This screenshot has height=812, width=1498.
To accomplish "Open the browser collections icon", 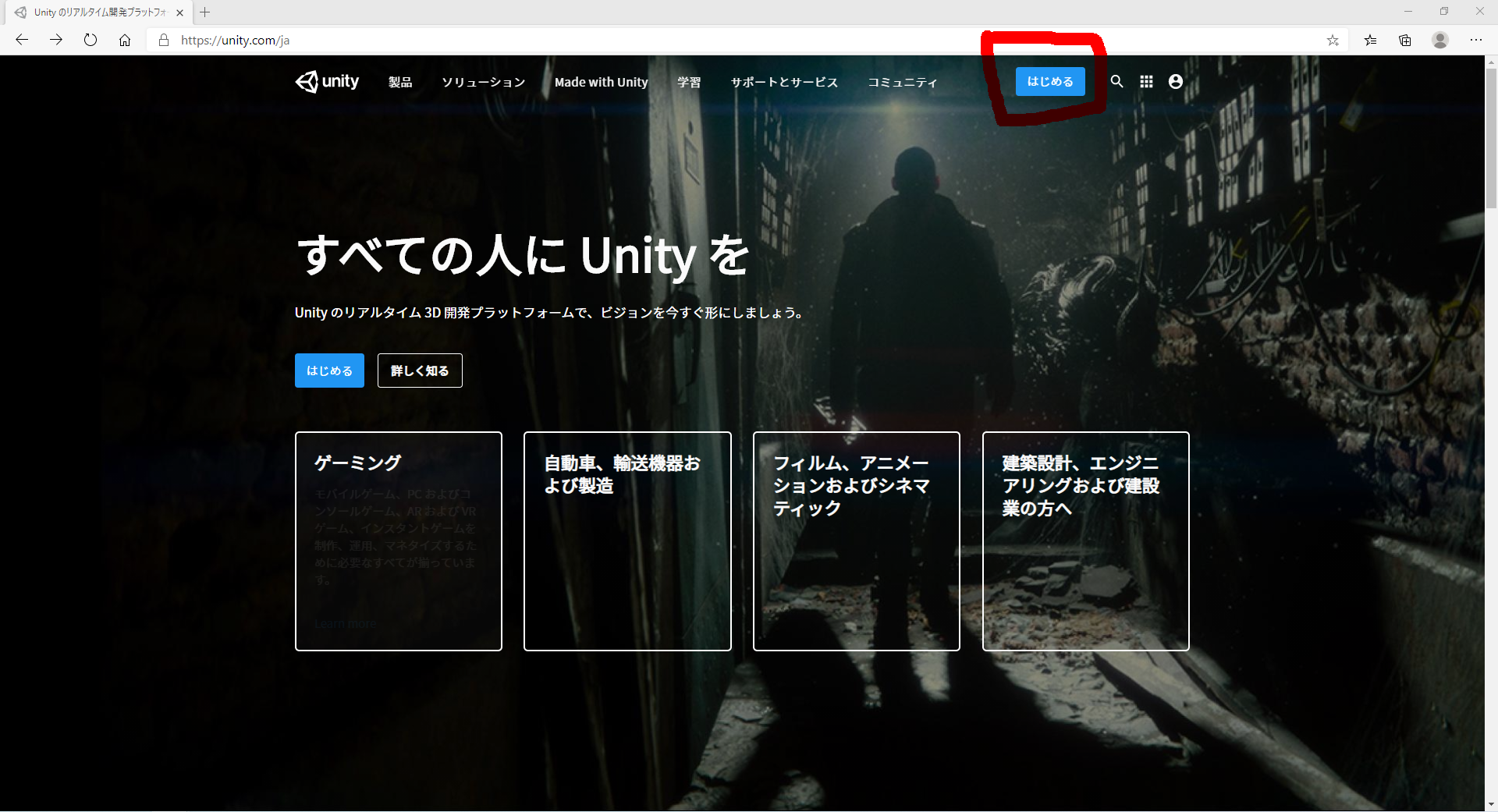I will click(x=1405, y=40).
